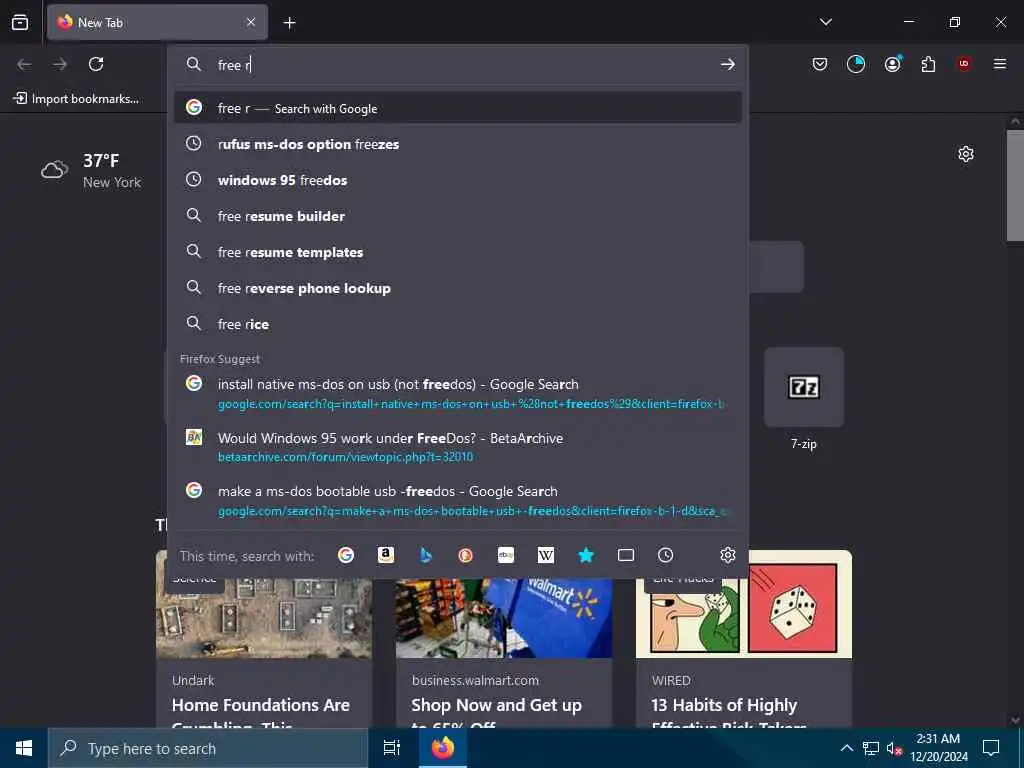Search history using the clock icon
1024x768 pixels.
(665, 555)
